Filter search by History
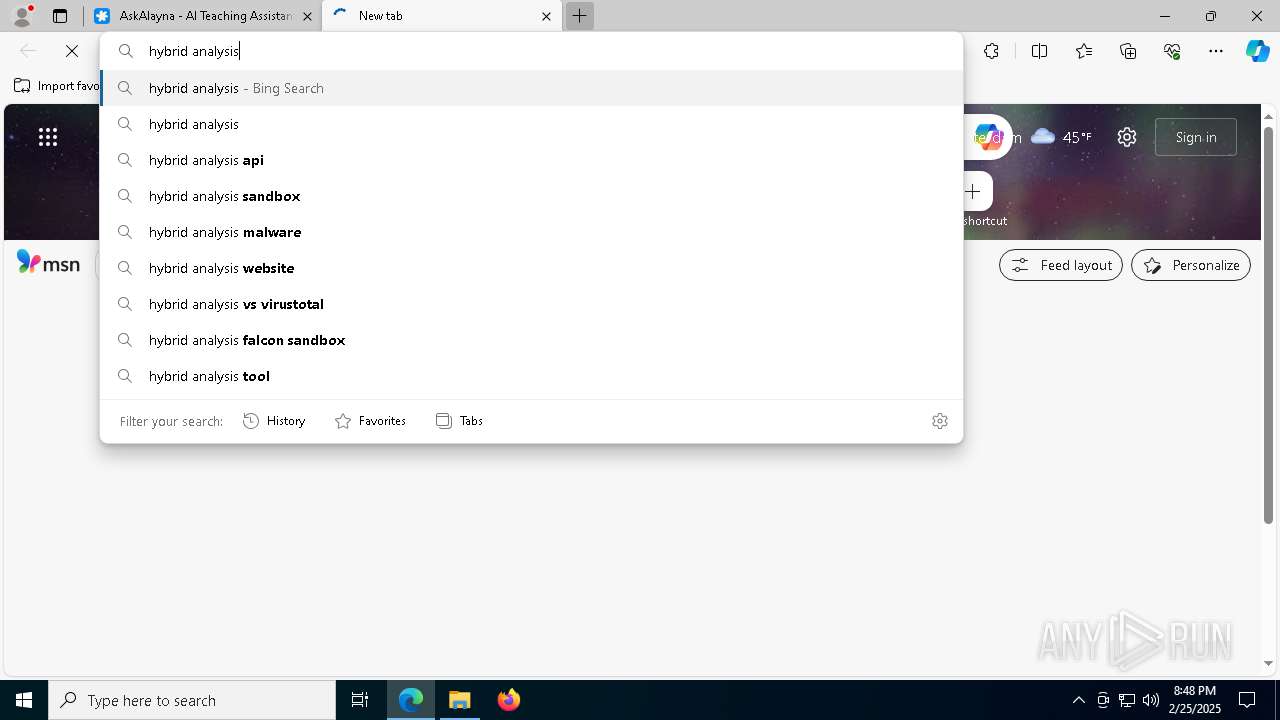This screenshot has height=720, width=1280. click(x=274, y=421)
